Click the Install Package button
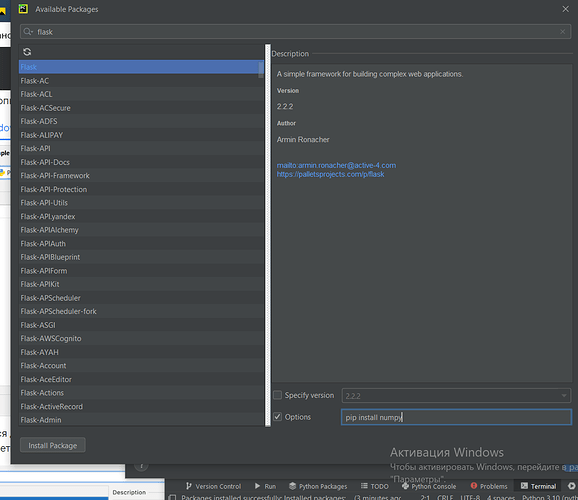578x500 pixels. coord(53,445)
